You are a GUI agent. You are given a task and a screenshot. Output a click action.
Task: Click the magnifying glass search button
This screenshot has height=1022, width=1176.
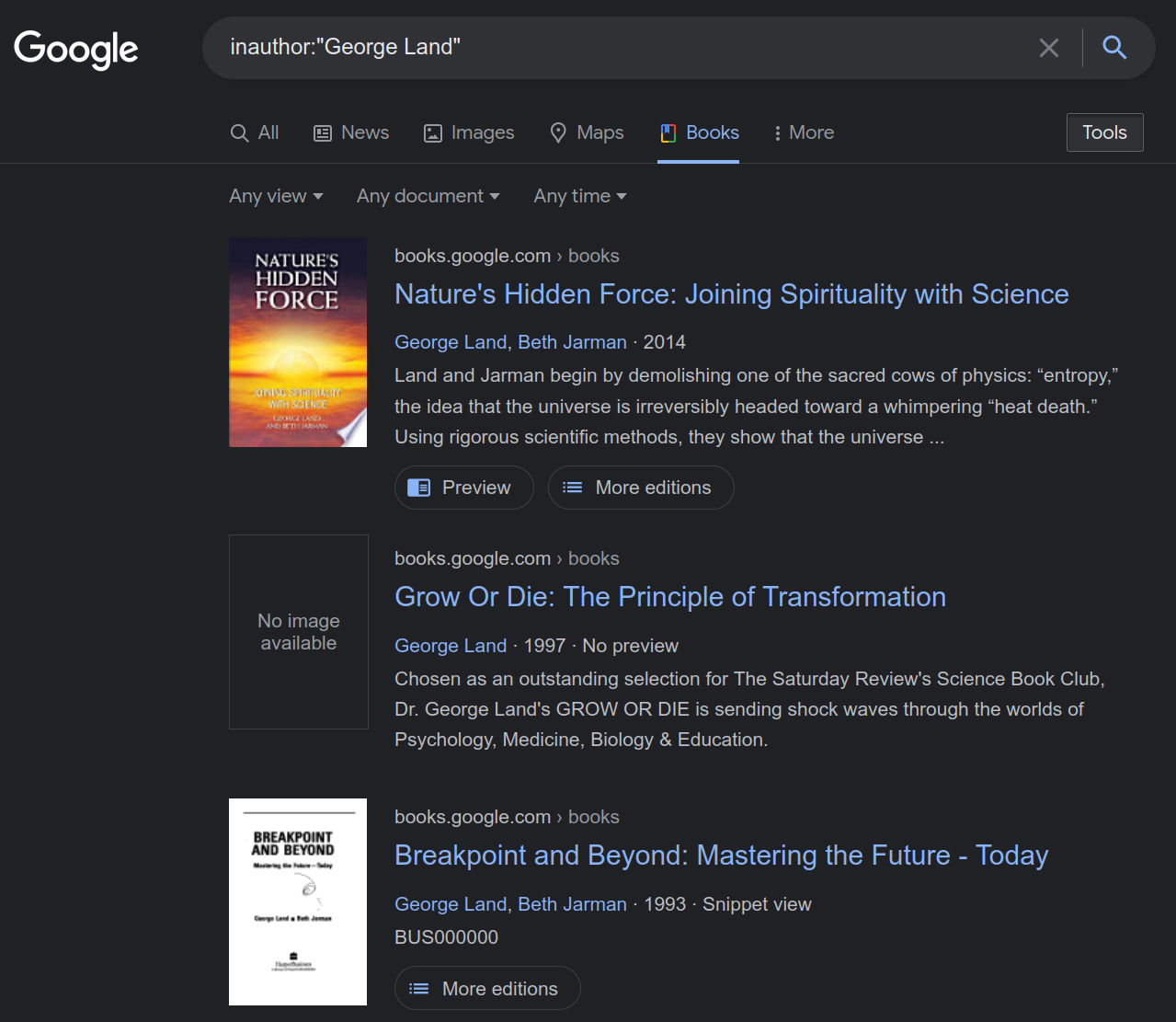click(1114, 47)
